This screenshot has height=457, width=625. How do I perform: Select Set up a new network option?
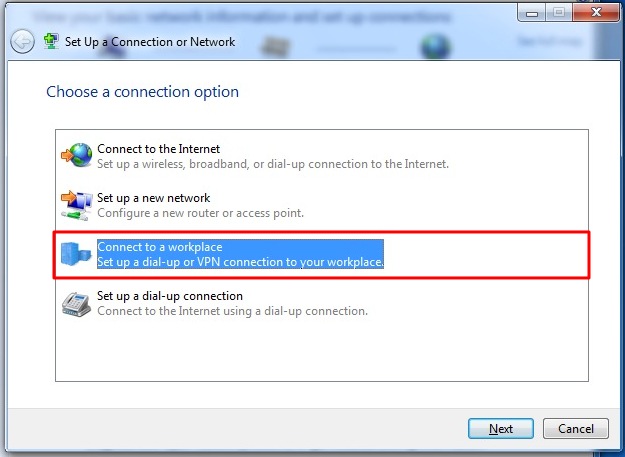pos(153,198)
